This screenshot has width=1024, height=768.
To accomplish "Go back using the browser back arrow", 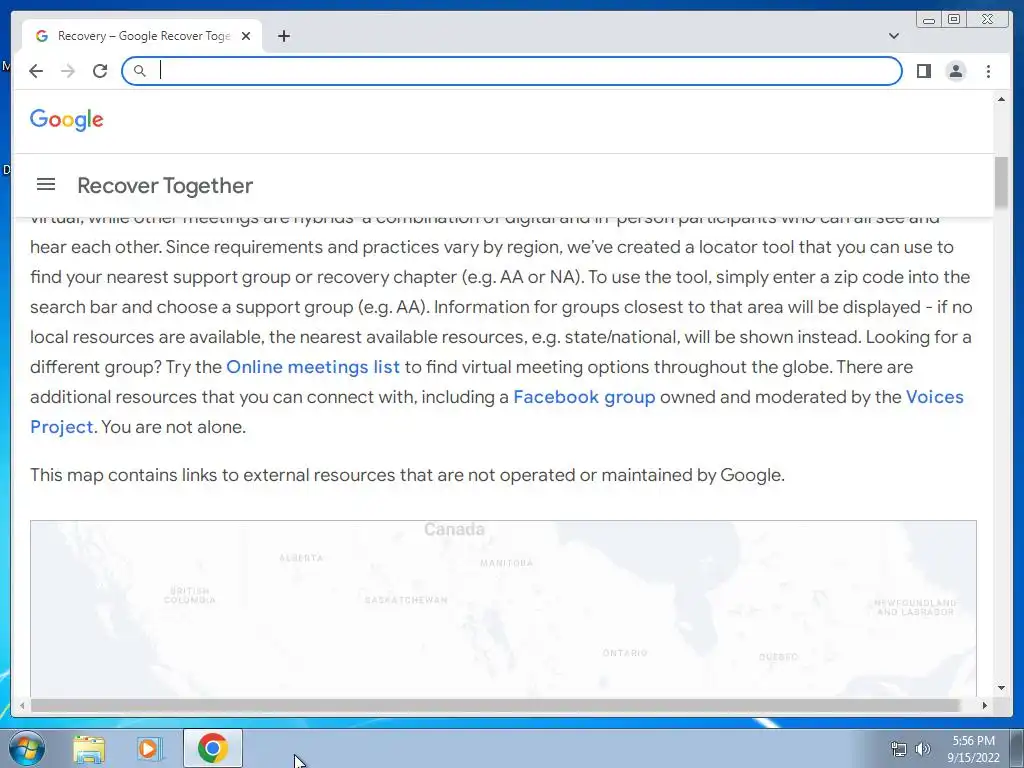I will coord(36,71).
